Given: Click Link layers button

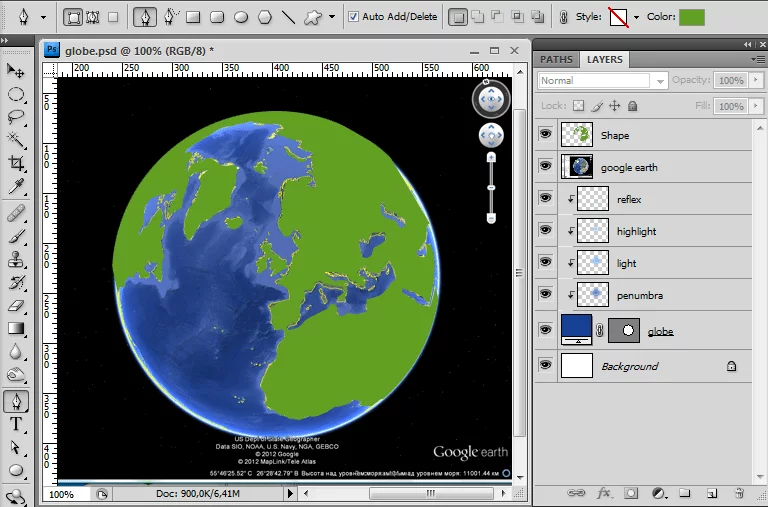Looking at the screenshot, I should click(576, 493).
